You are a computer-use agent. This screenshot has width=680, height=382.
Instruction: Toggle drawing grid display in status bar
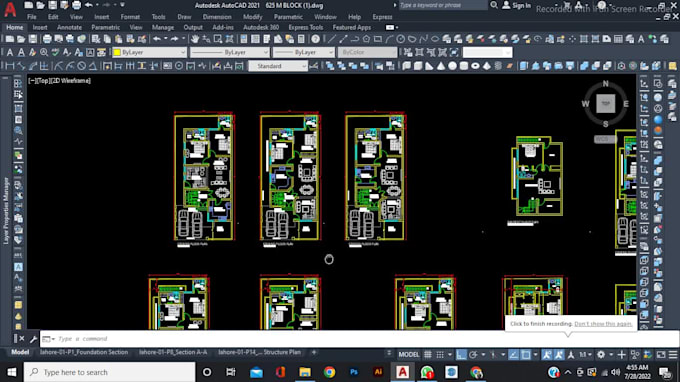[428, 355]
